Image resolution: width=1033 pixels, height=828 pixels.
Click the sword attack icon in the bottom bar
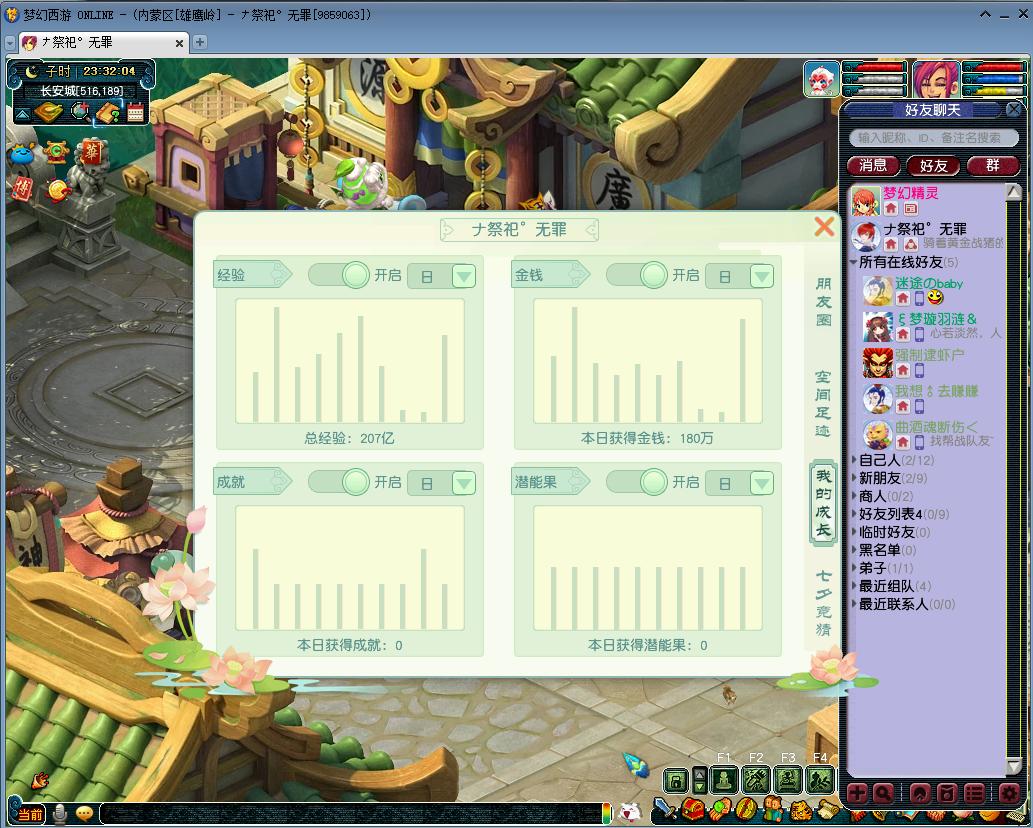click(x=665, y=809)
